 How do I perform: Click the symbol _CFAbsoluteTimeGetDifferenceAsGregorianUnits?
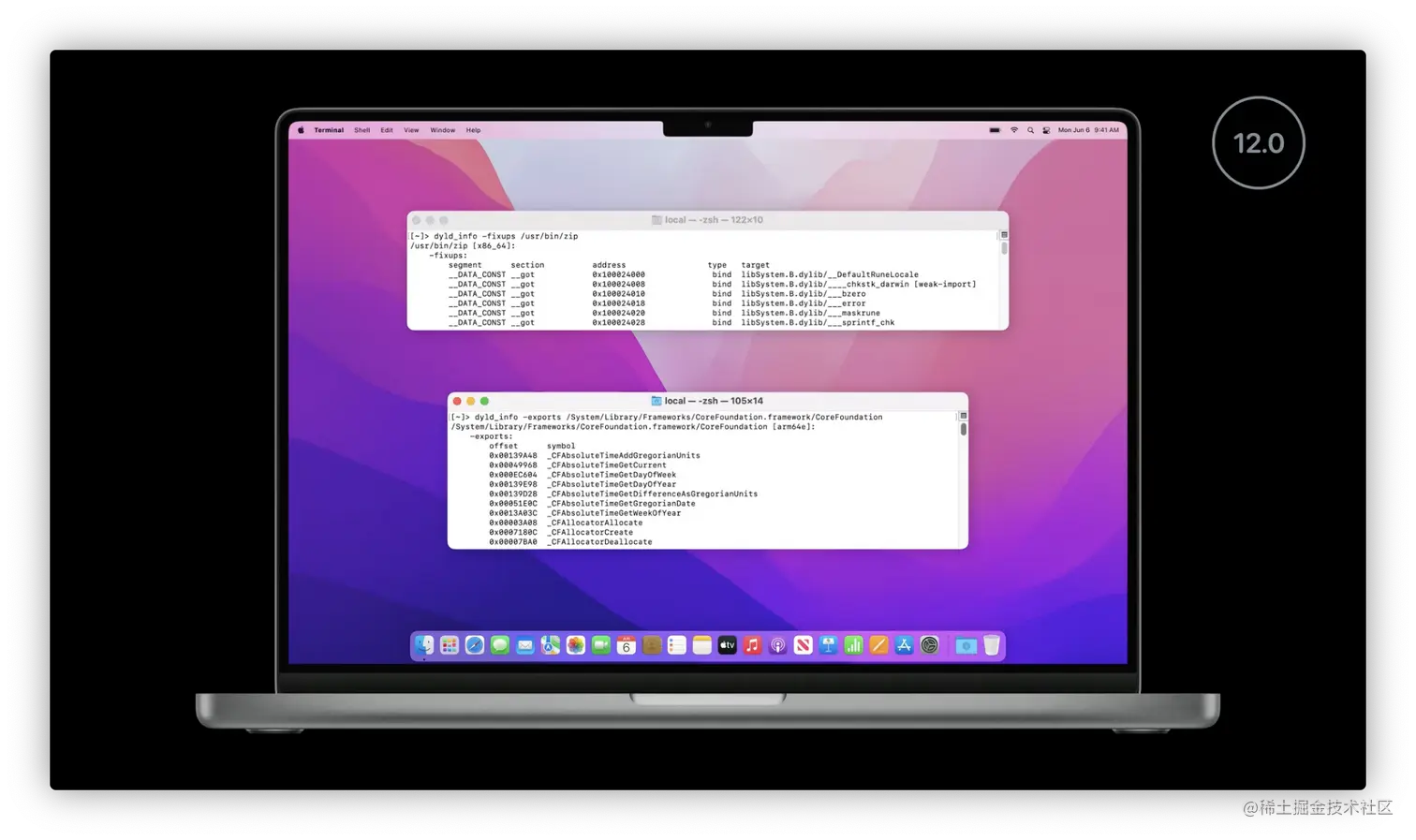653,494
